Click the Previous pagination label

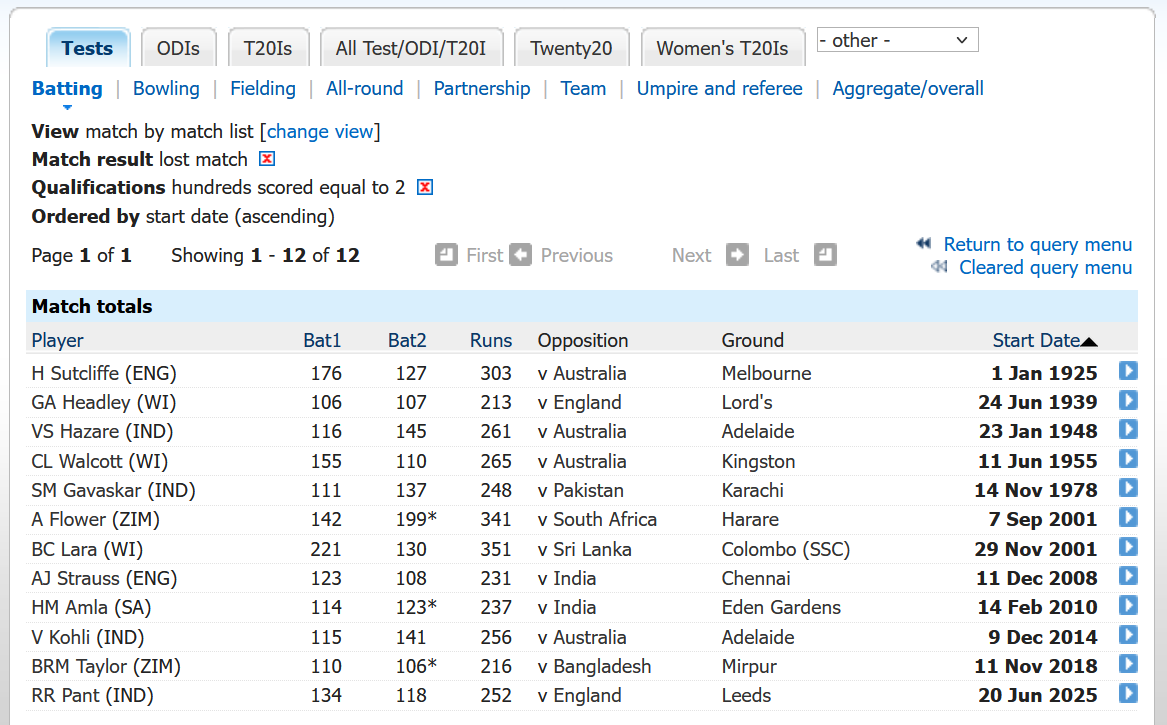click(x=577, y=255)
